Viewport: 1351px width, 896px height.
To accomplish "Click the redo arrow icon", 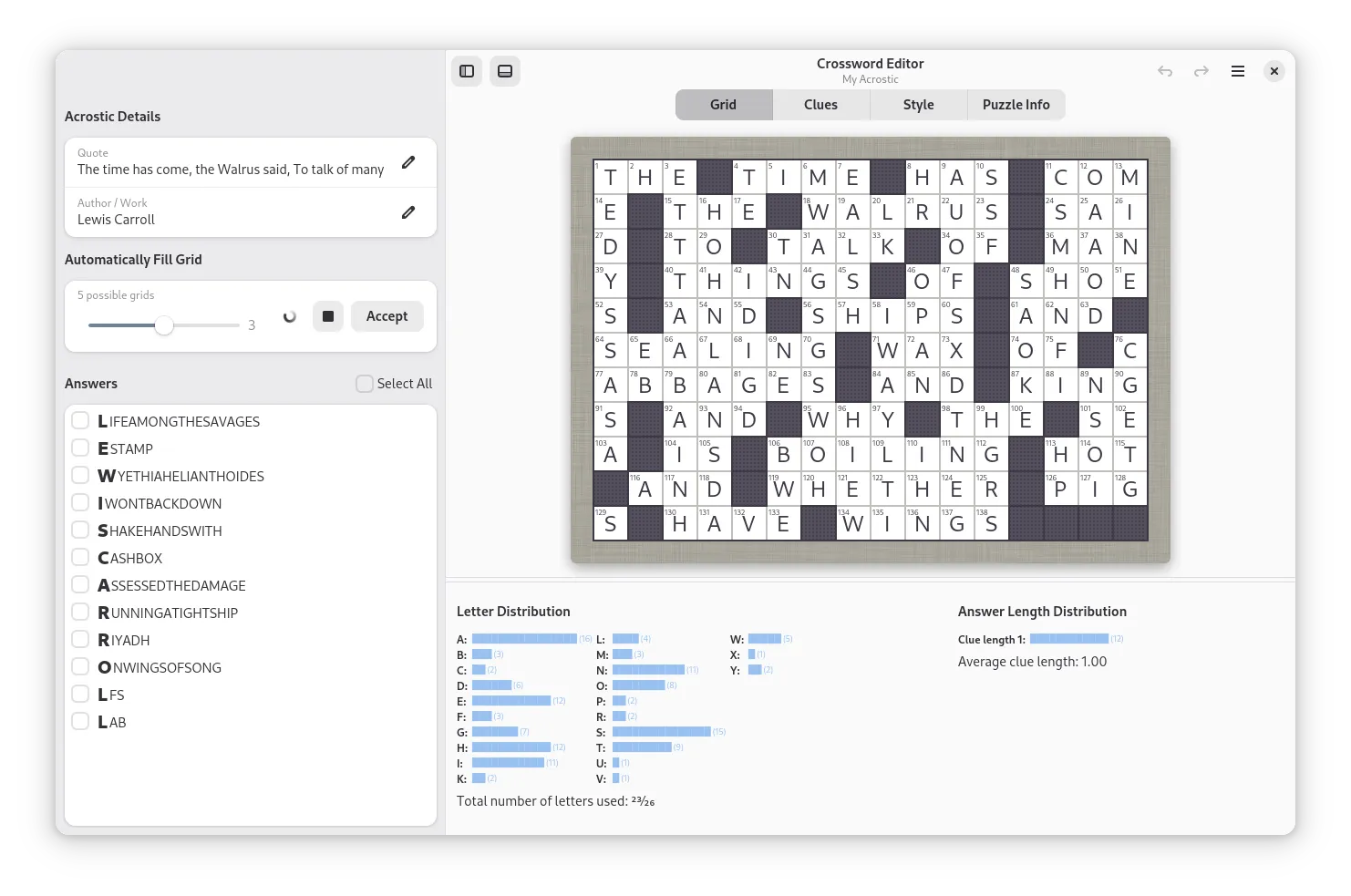I will 1201,71.
